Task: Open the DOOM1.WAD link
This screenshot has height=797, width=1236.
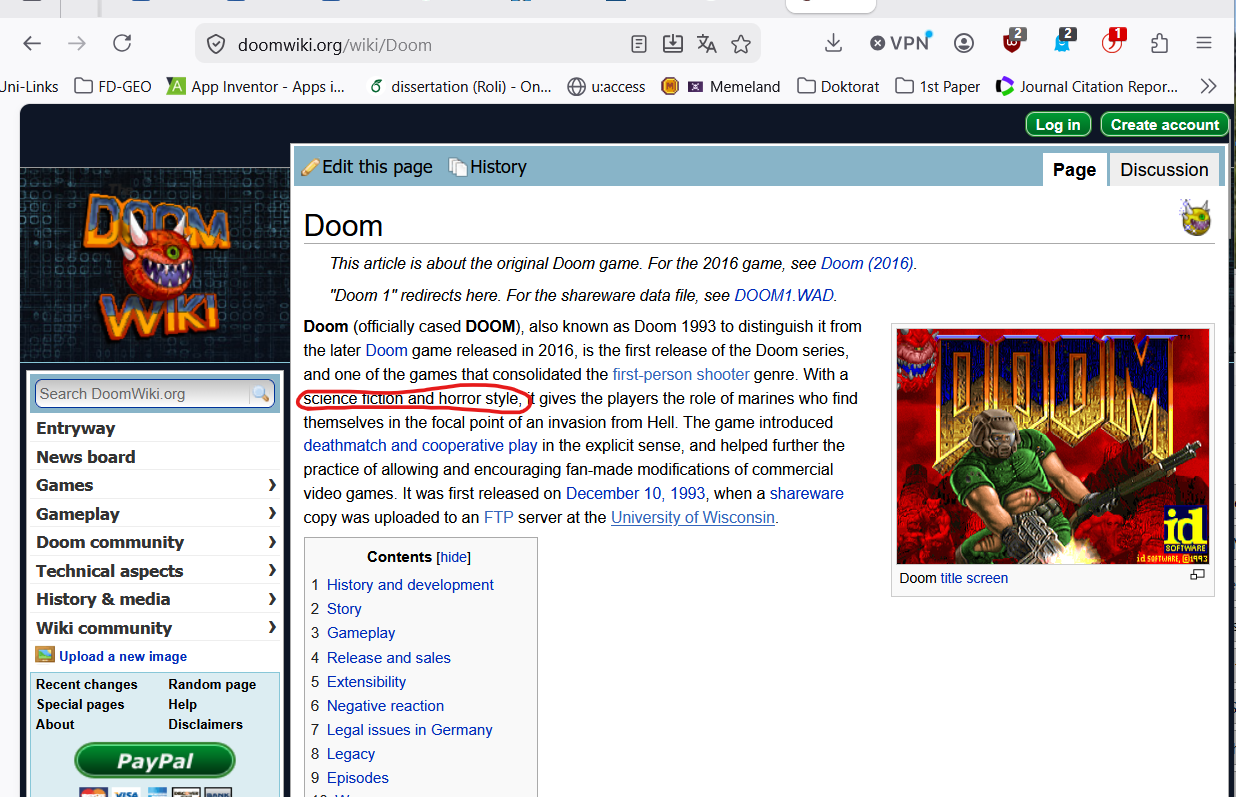Action: point(784,296)
